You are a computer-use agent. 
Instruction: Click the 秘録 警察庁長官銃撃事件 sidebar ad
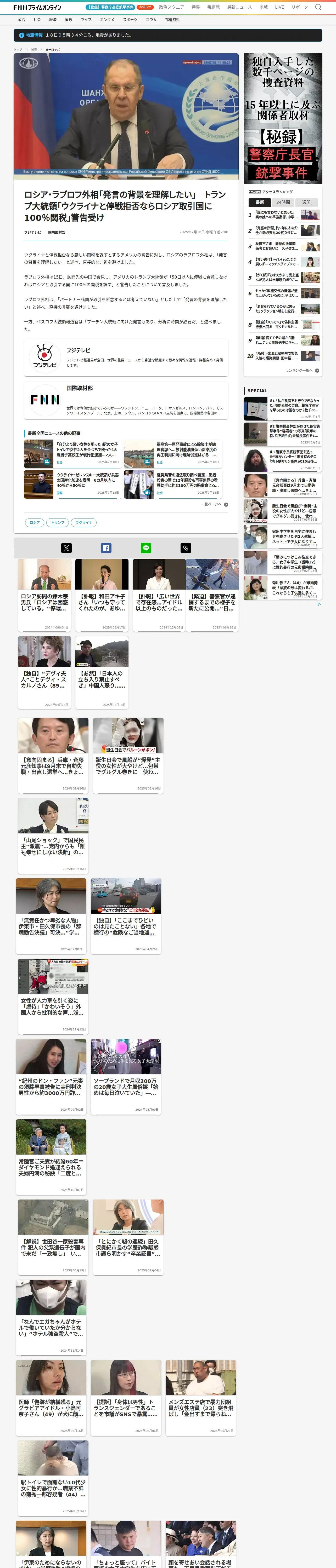point(283,118)
